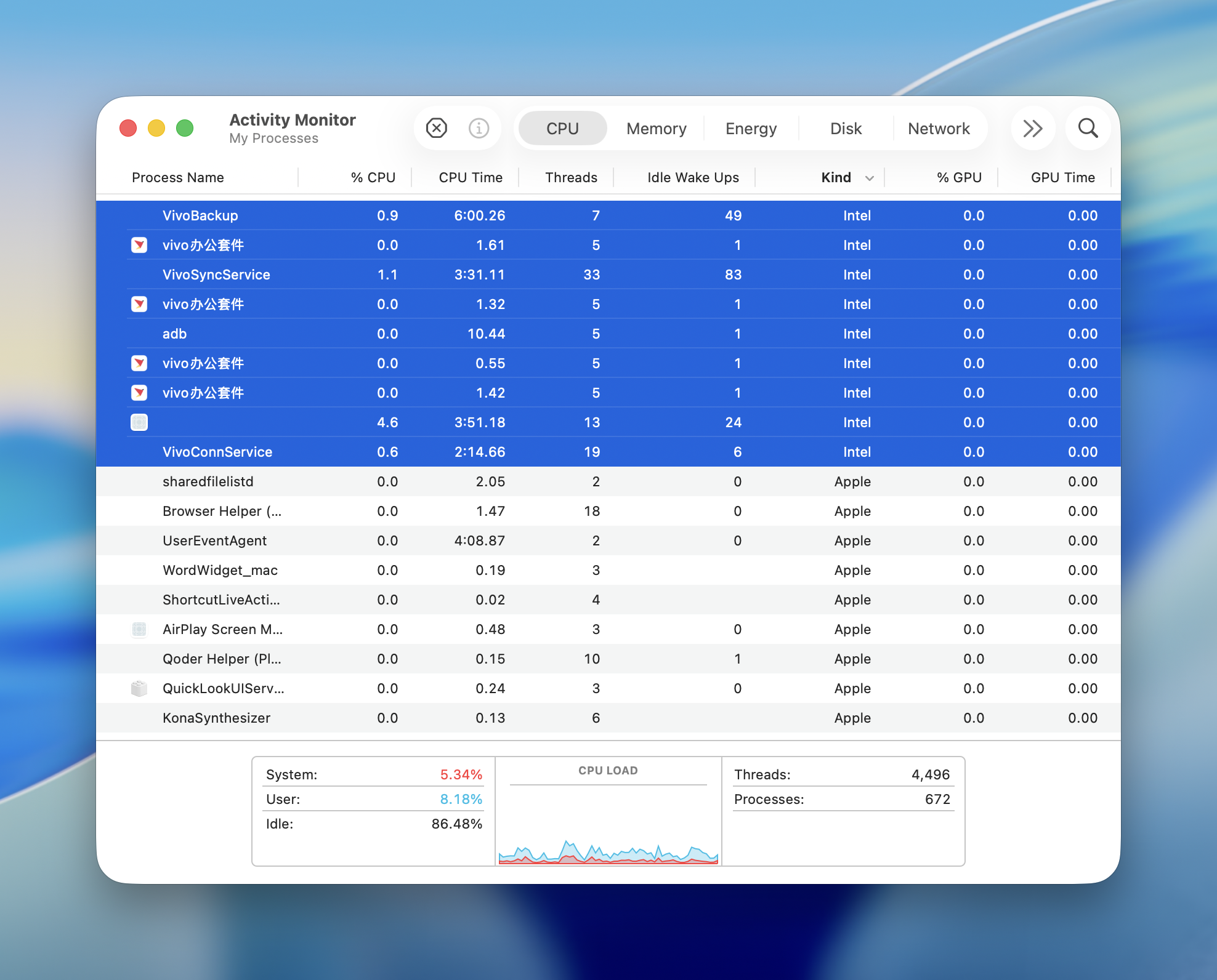Viewport: 1217px width, 980px height.
Task: Switch to the Energy tab
Action: coord(751,129)
